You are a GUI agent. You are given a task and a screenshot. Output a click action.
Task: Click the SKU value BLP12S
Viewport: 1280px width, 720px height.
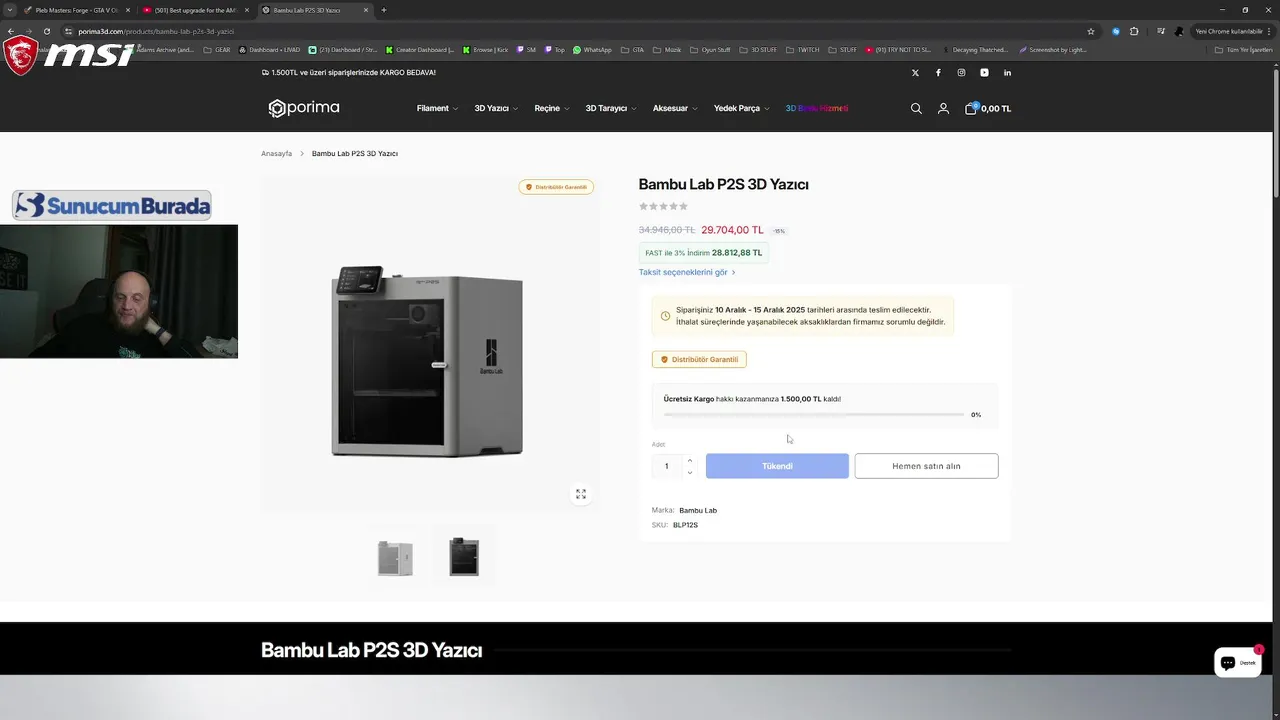click(x=685, y=525)
